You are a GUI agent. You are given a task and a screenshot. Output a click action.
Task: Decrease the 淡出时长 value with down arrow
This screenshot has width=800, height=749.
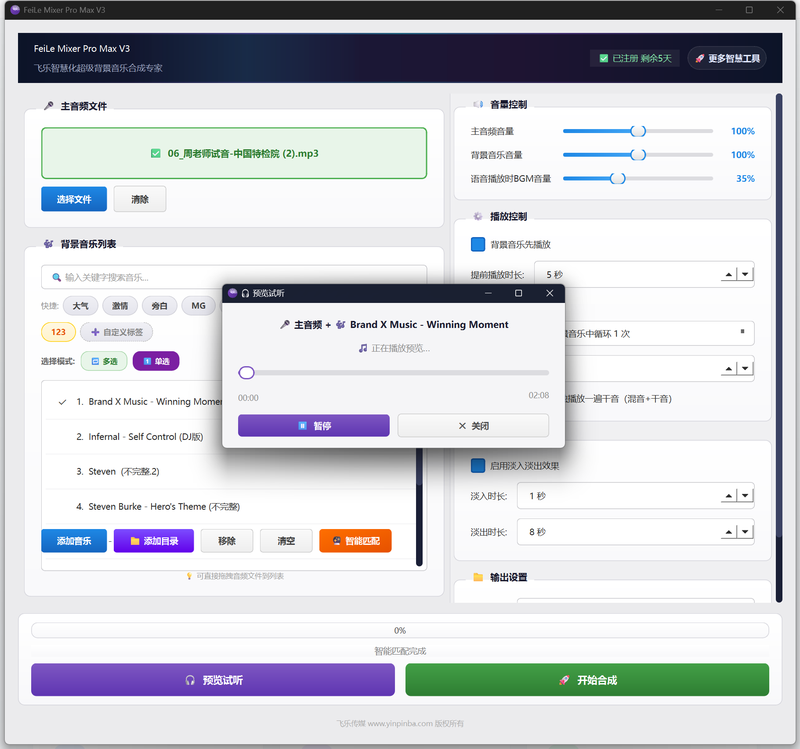(746, 532)
